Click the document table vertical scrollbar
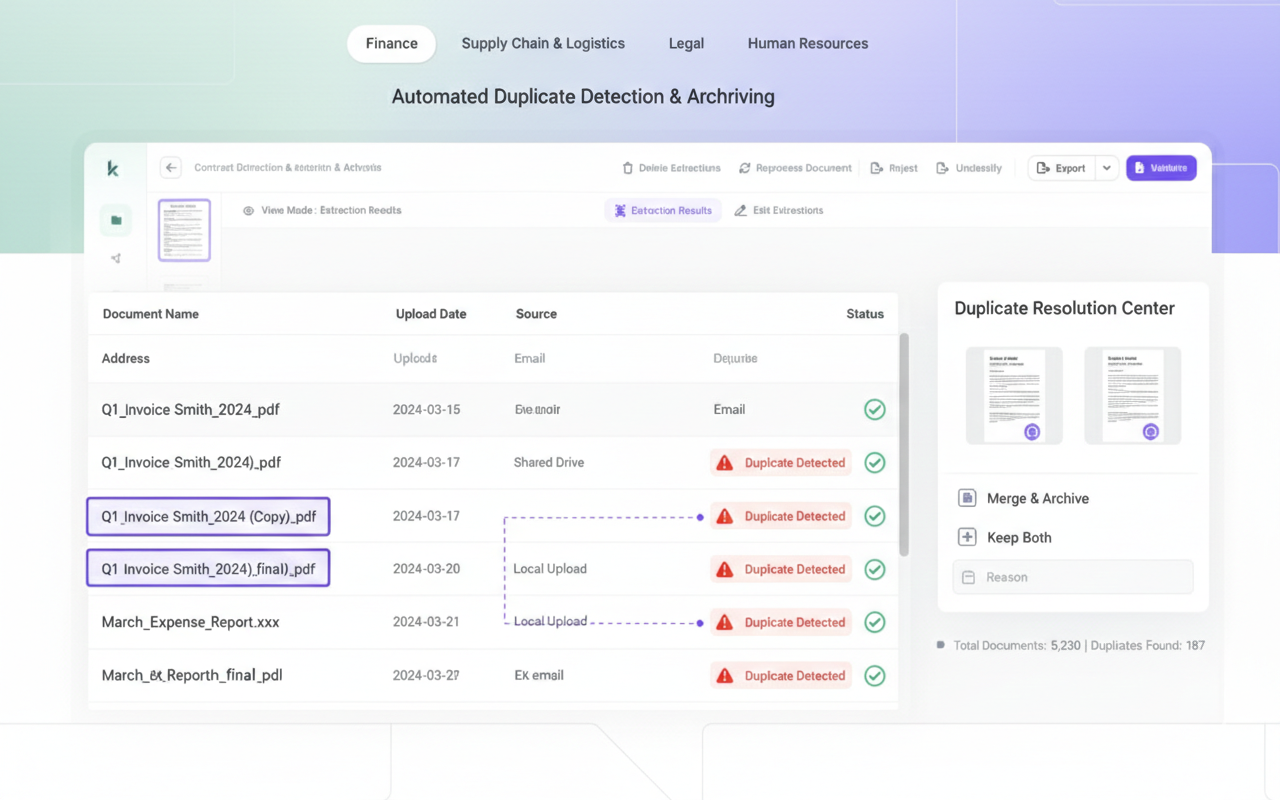This screenshot has width=1280, height=800. [904, 445]
